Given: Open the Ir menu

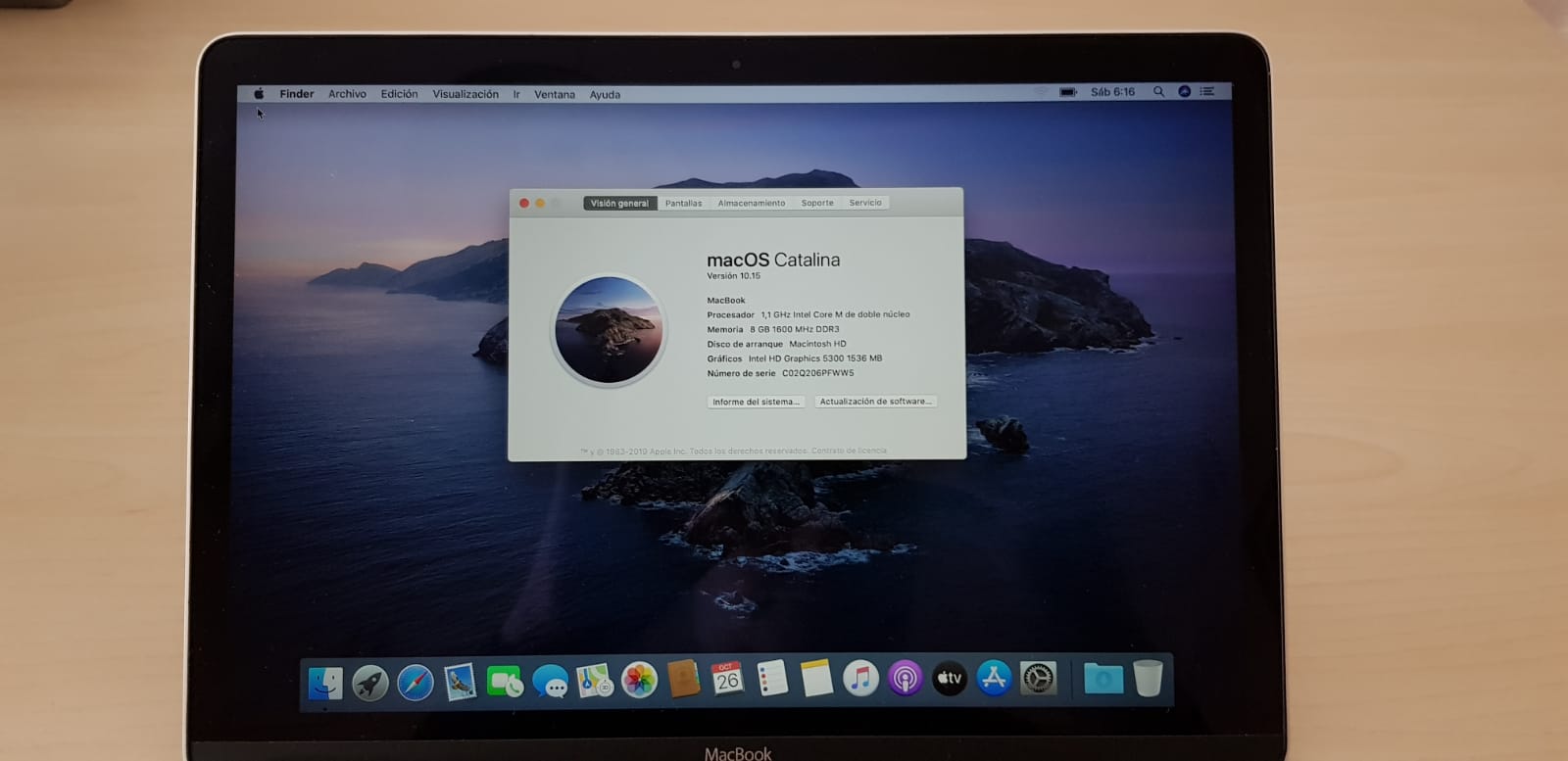Looking at the screenshot, I should [516, 95].
